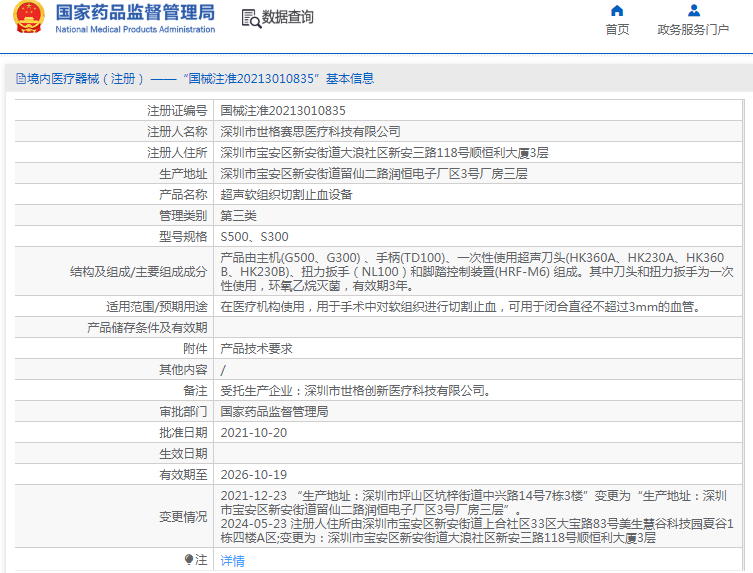Click the 附件 row label
753x573 pixels.
click(195, 349)
